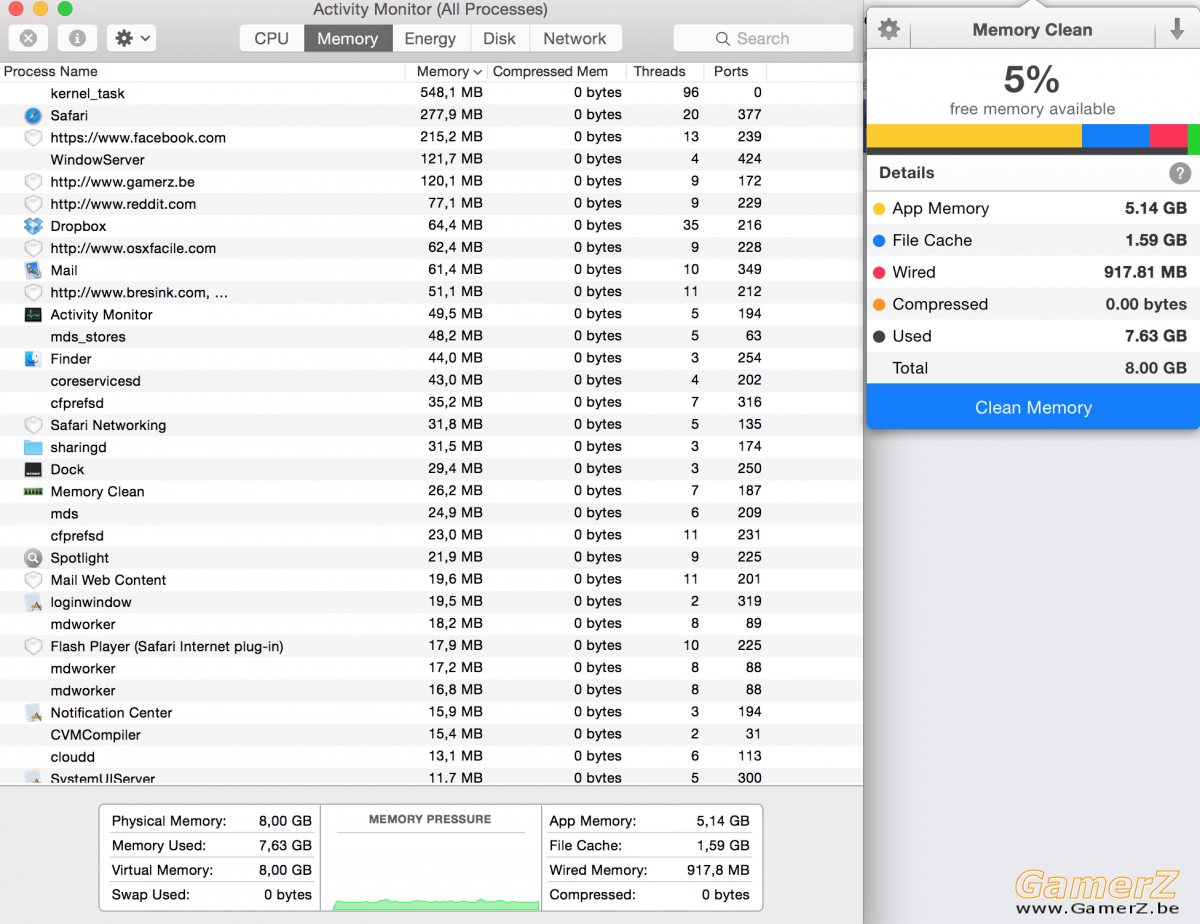The image size is (1200, 924).
Task: Click the Memory Clean RAM chip icon
Action: point(33,491)
